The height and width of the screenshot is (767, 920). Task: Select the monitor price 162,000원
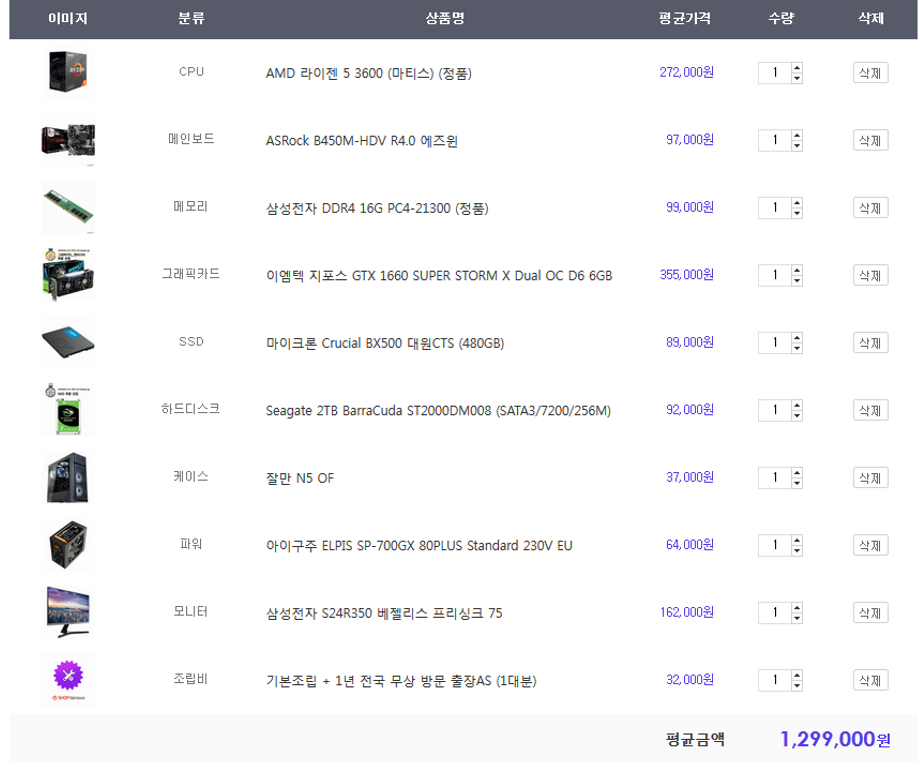pos(686,612)
